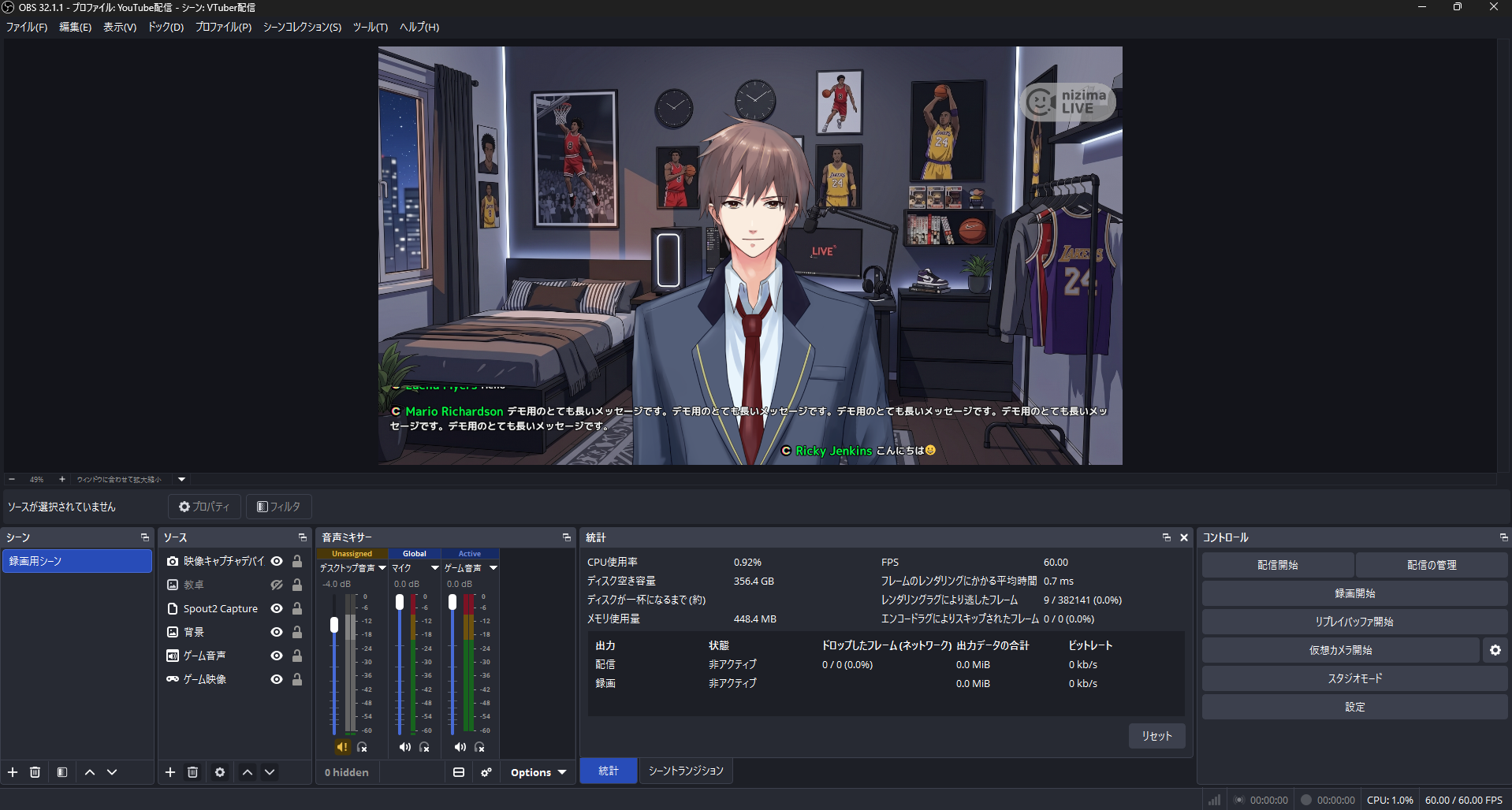Toggle visibility of ゲーム音声 source

click(x=277, y=656)
